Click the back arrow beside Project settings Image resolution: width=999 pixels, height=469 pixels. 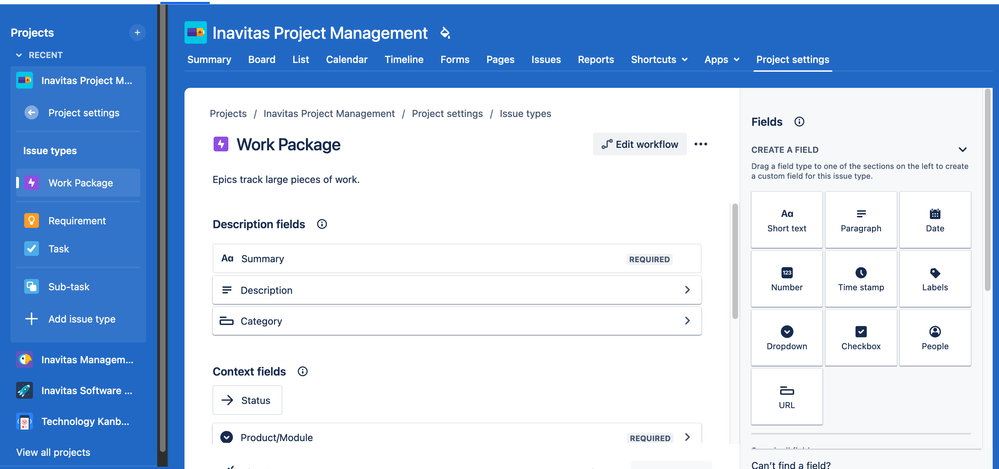click(x=31, y=113)
